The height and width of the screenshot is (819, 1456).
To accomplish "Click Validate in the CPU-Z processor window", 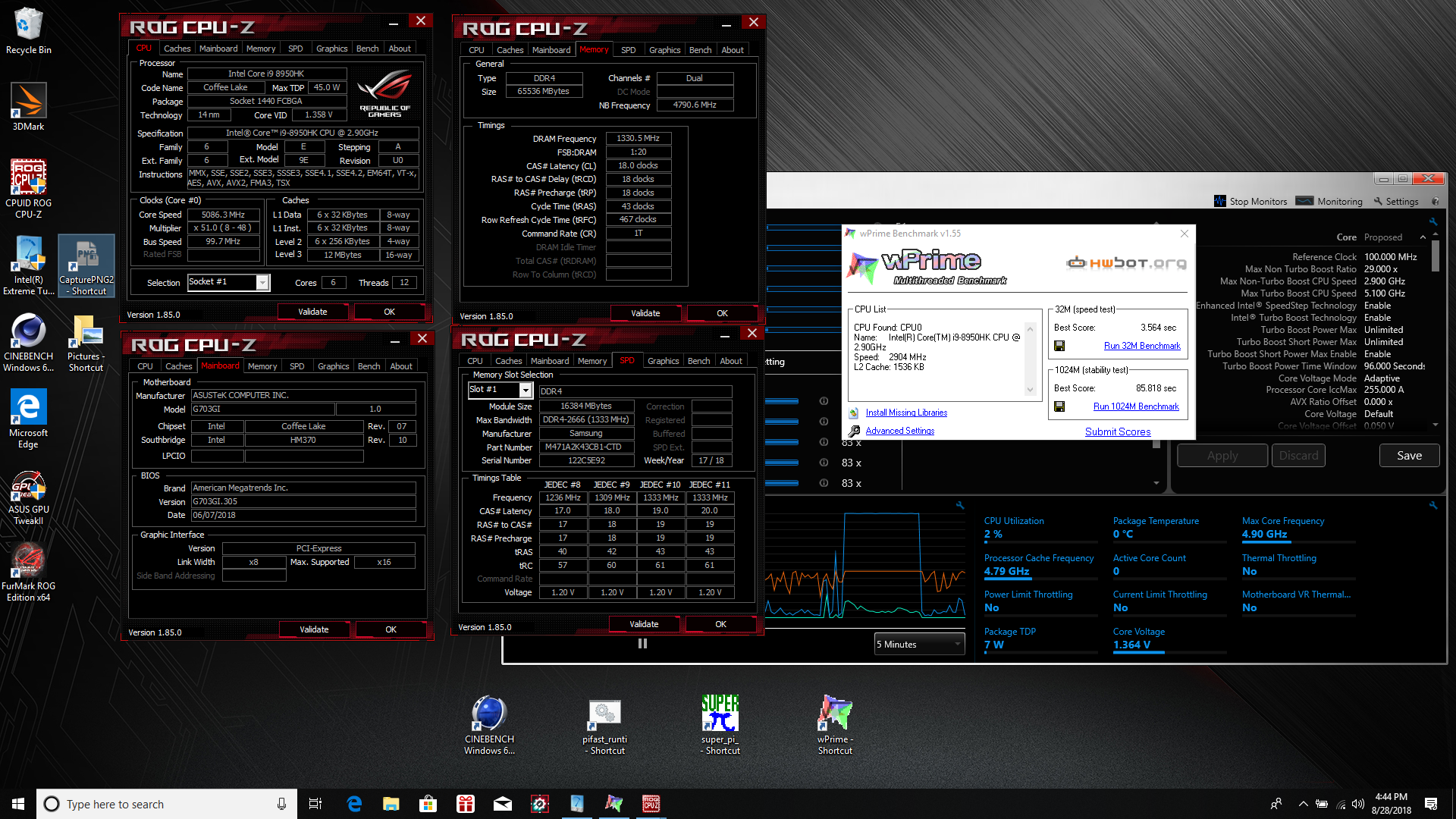I will 312,312.
